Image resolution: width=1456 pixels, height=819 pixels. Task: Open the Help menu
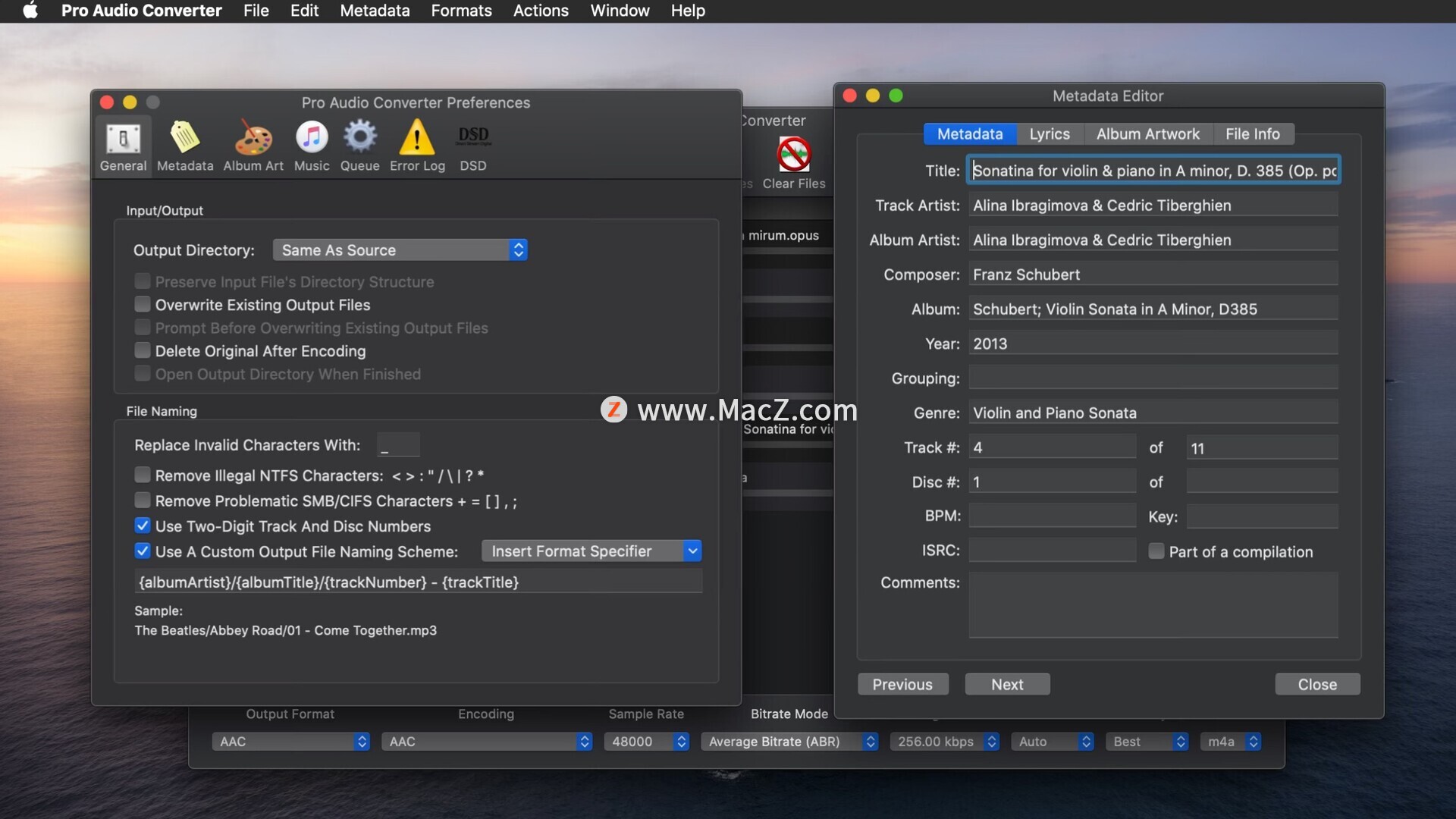click(x=688, y=11)
